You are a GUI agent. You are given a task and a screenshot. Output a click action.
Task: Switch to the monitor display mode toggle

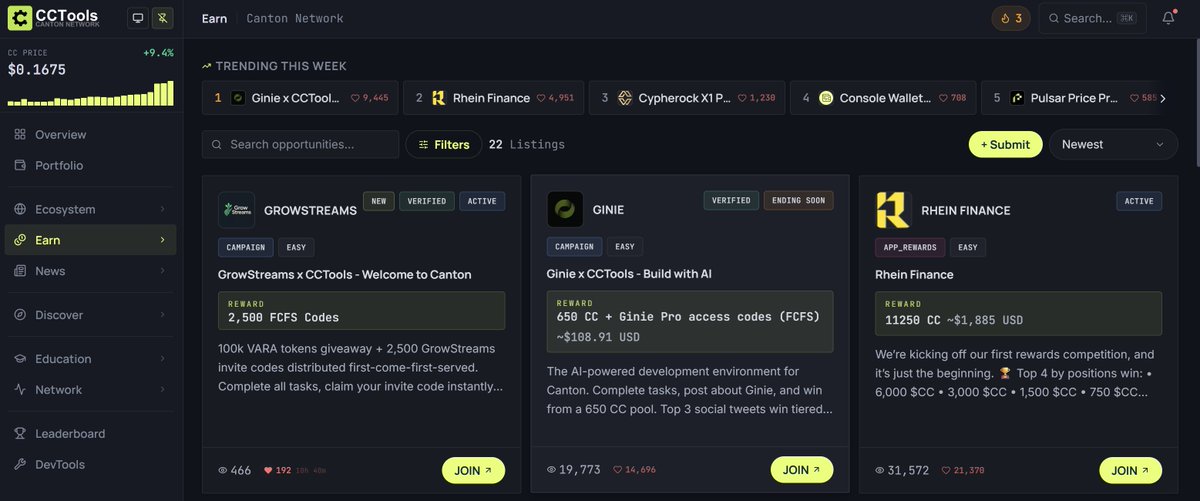[138, 18]
